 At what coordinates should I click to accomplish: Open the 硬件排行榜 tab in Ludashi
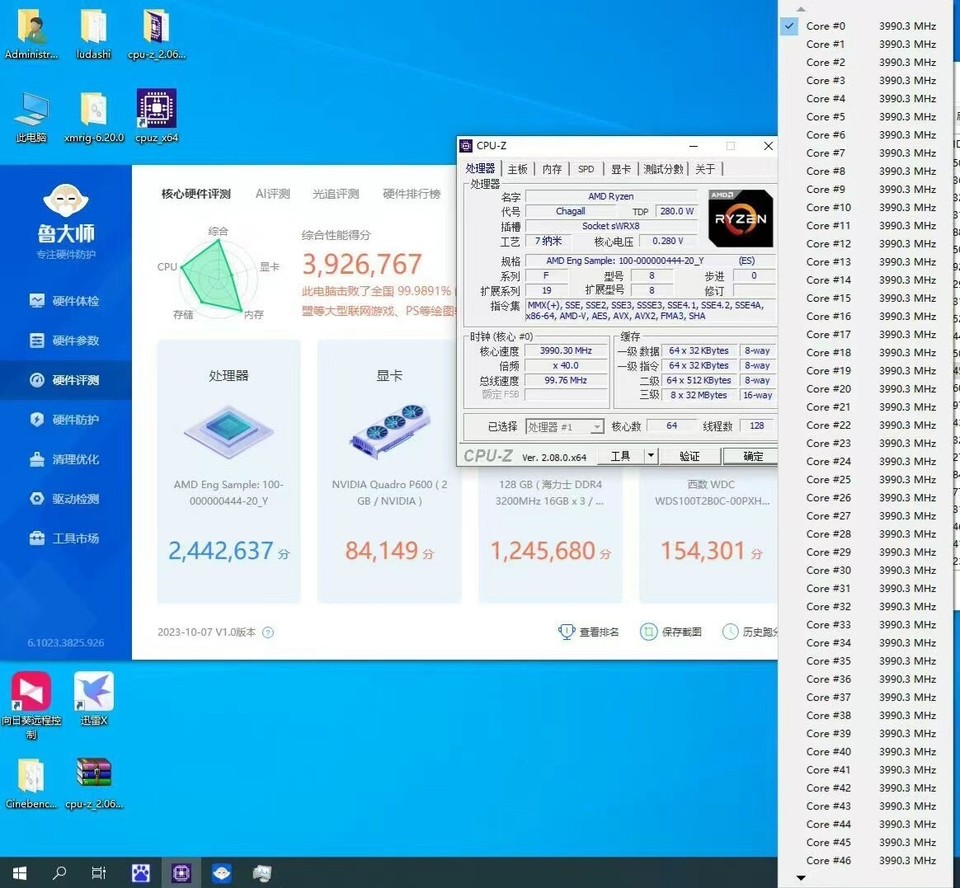pyautogui.click(x=411, y=194)
